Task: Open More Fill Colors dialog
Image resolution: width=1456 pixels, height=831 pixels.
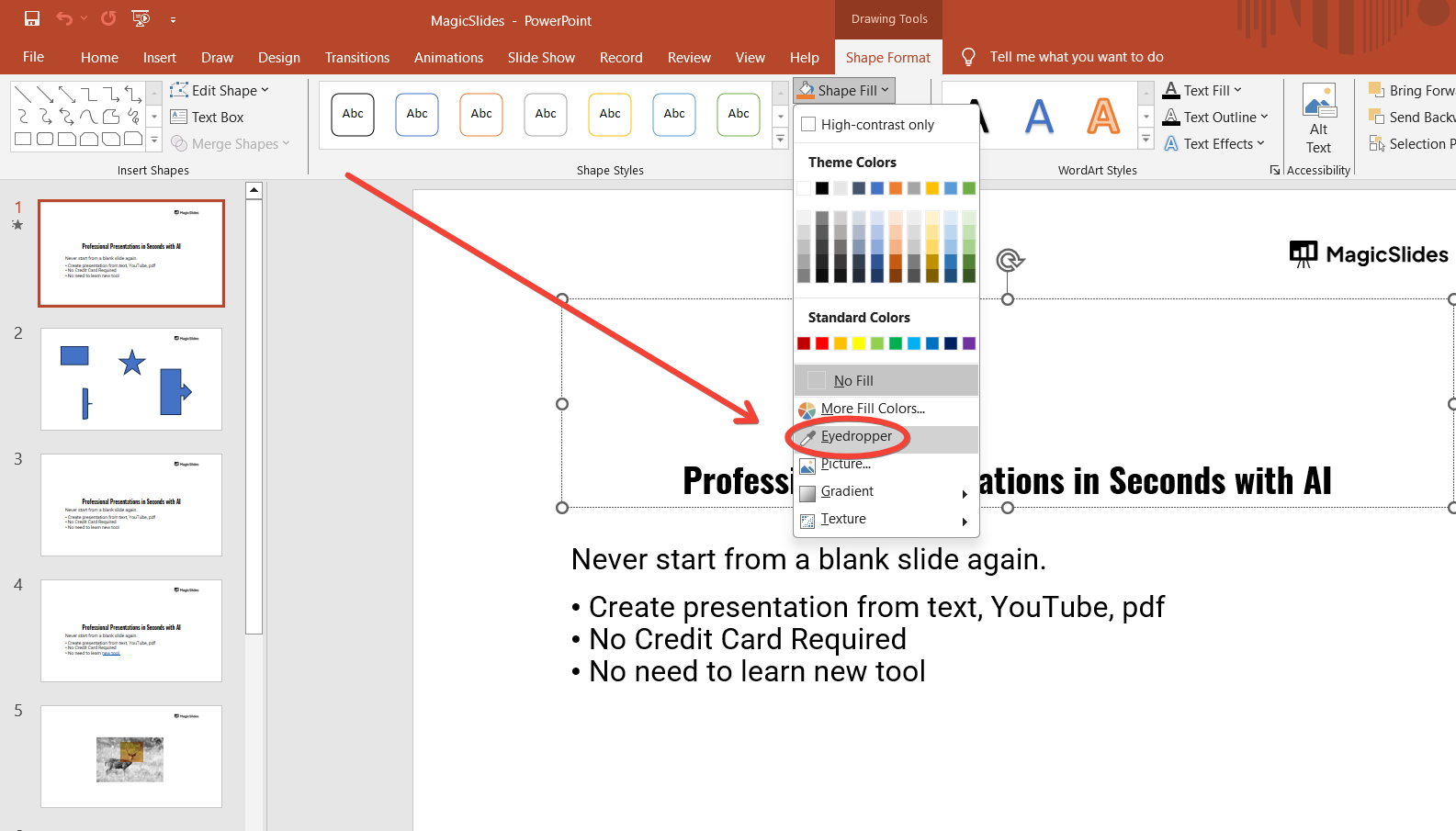Action: (872, 409)
